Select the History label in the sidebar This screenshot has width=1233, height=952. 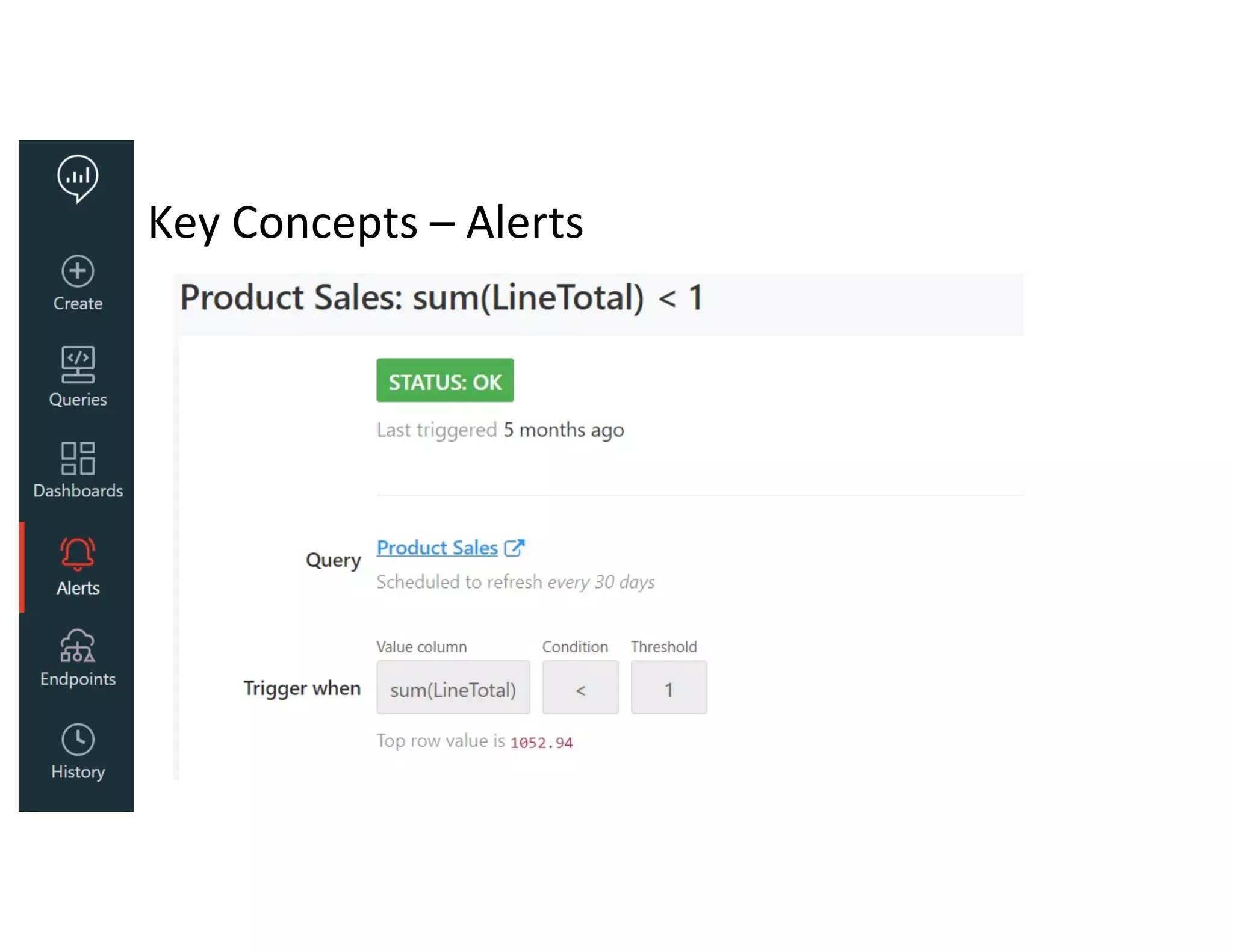tap(78, 772)
